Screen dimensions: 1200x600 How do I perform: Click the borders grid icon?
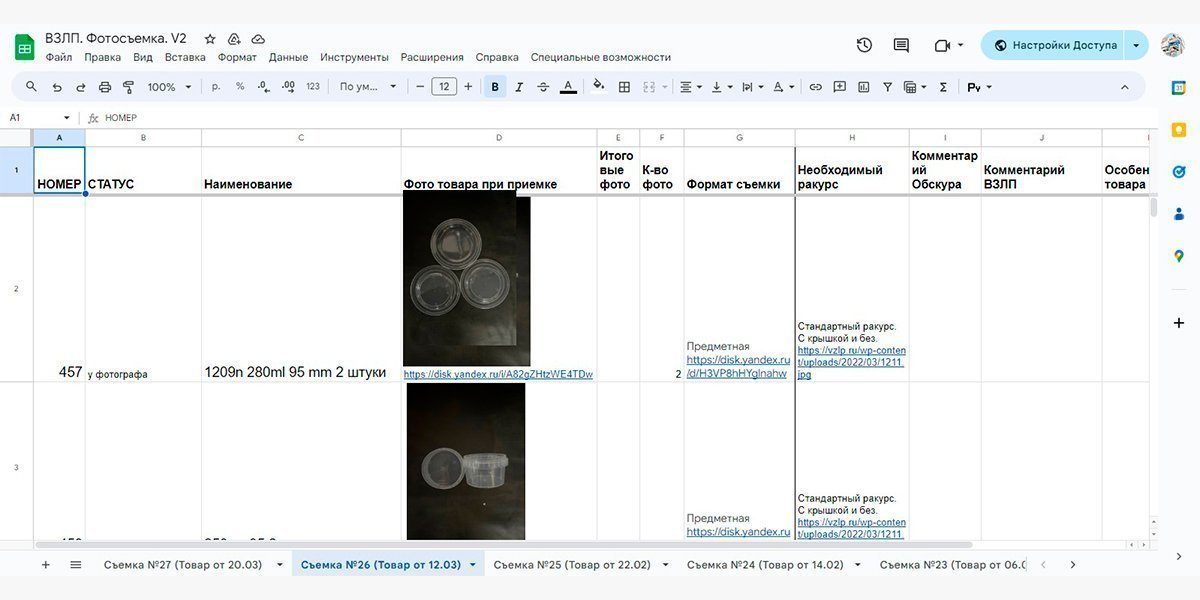click(x=624, y=87)
